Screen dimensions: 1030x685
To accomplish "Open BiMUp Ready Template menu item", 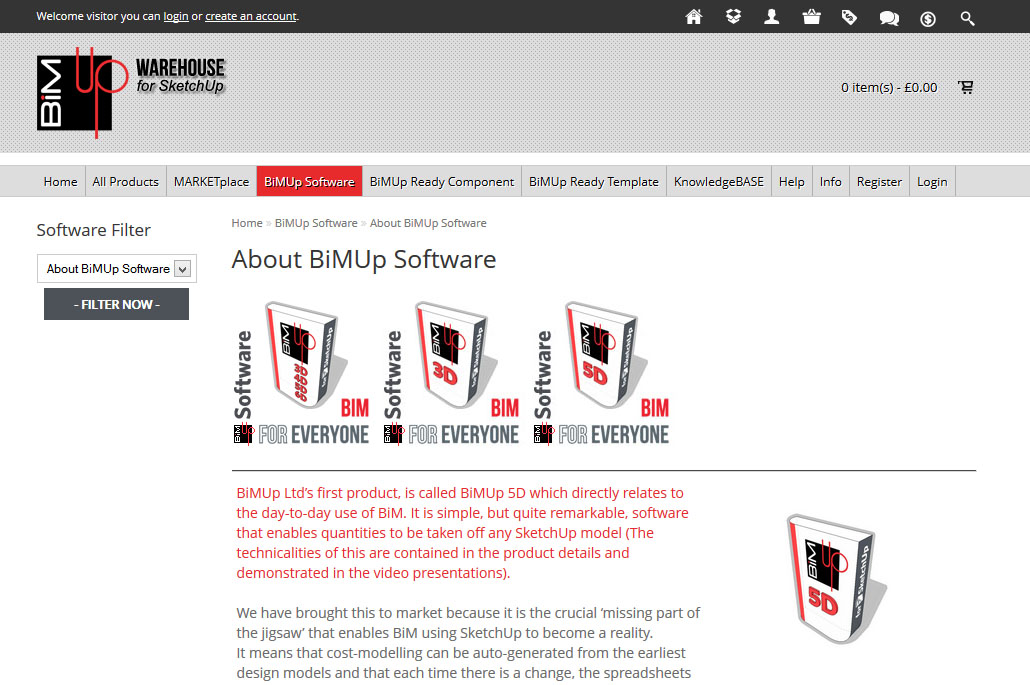I will point(594,181).
